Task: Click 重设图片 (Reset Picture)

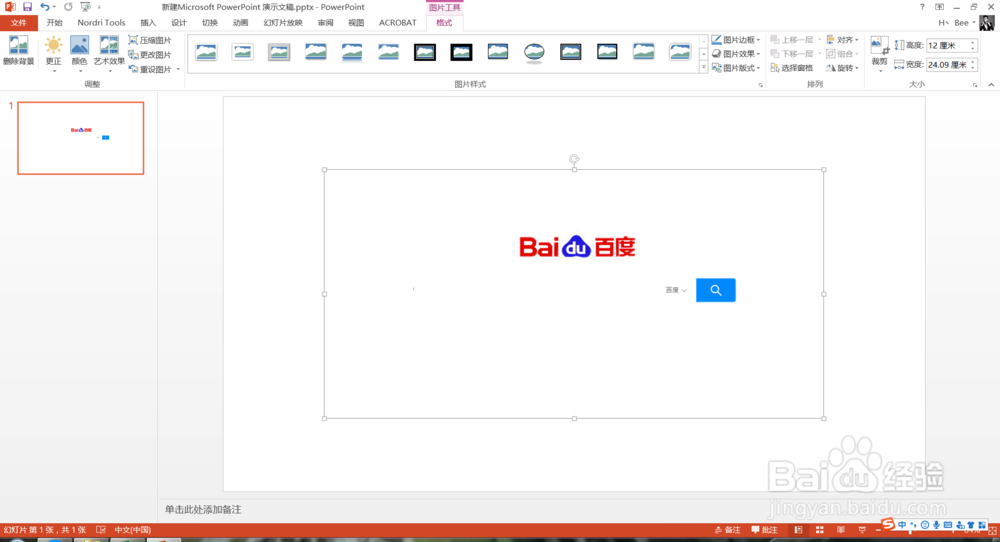Action: pos(150,69)
